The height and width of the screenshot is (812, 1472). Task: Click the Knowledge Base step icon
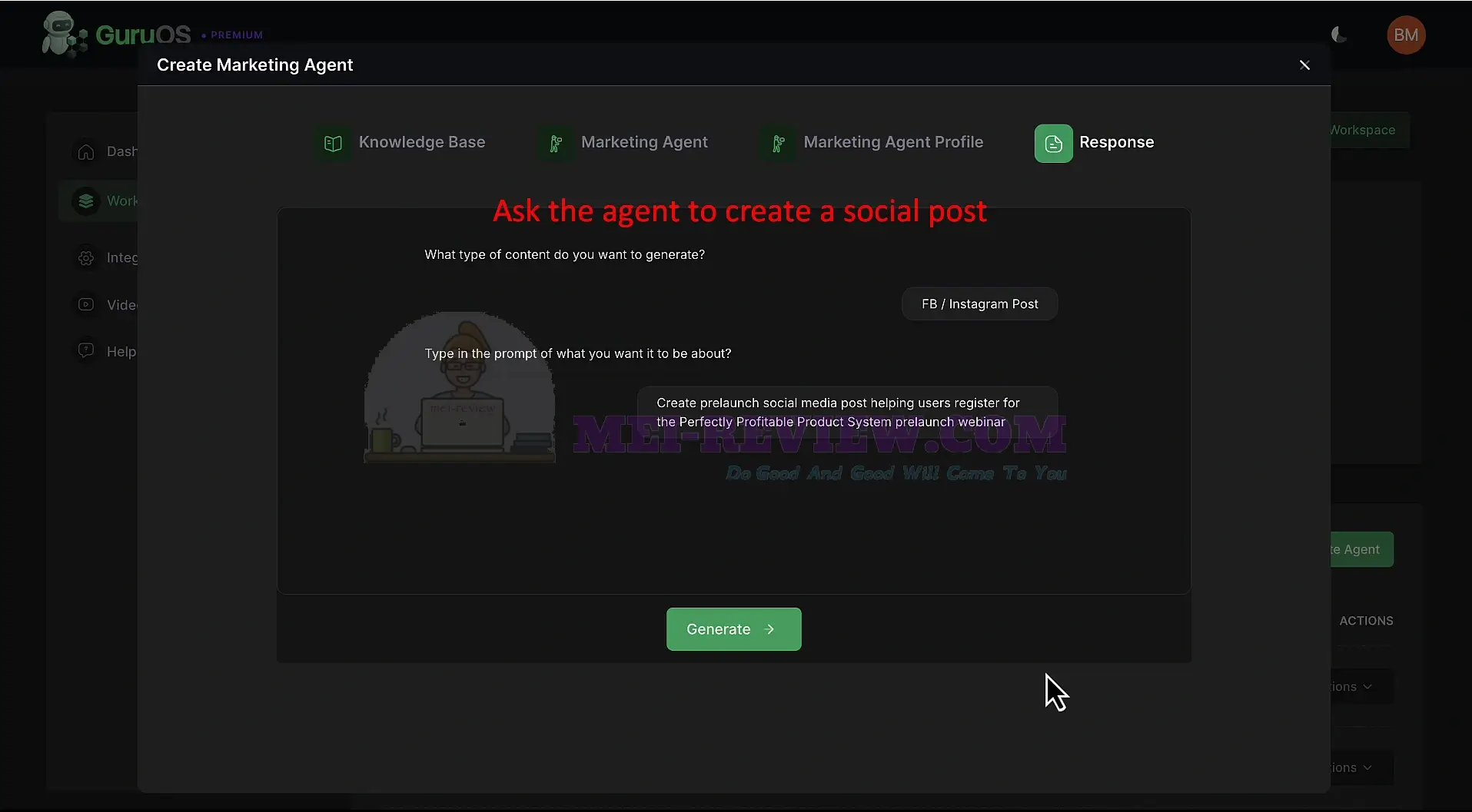pyautogui.click(x=333, y=144)
